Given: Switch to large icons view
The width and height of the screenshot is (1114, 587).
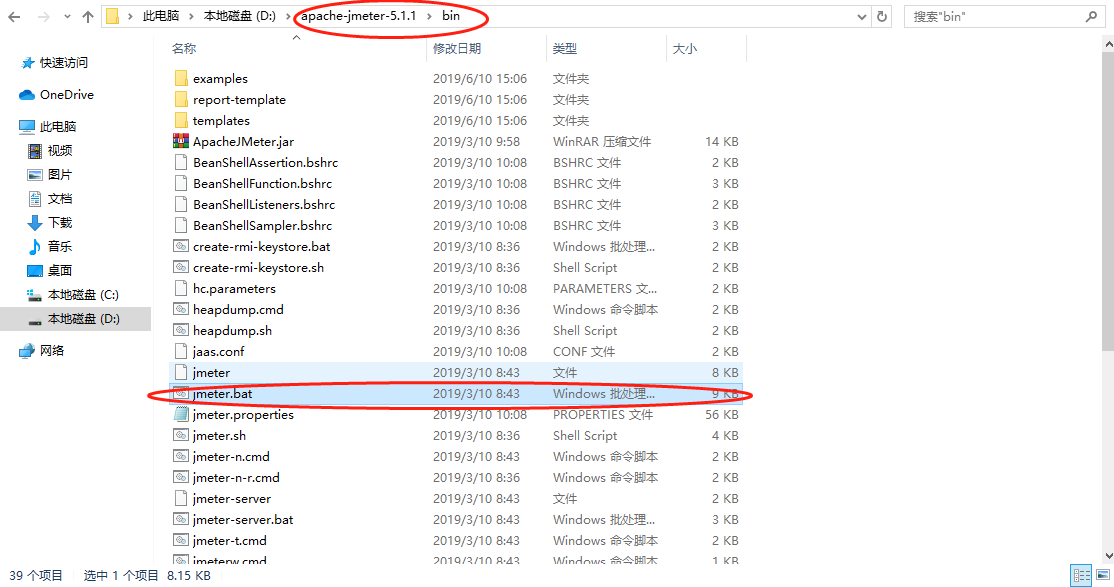Looking at the screenshot, I should [x=1103, y=575].
